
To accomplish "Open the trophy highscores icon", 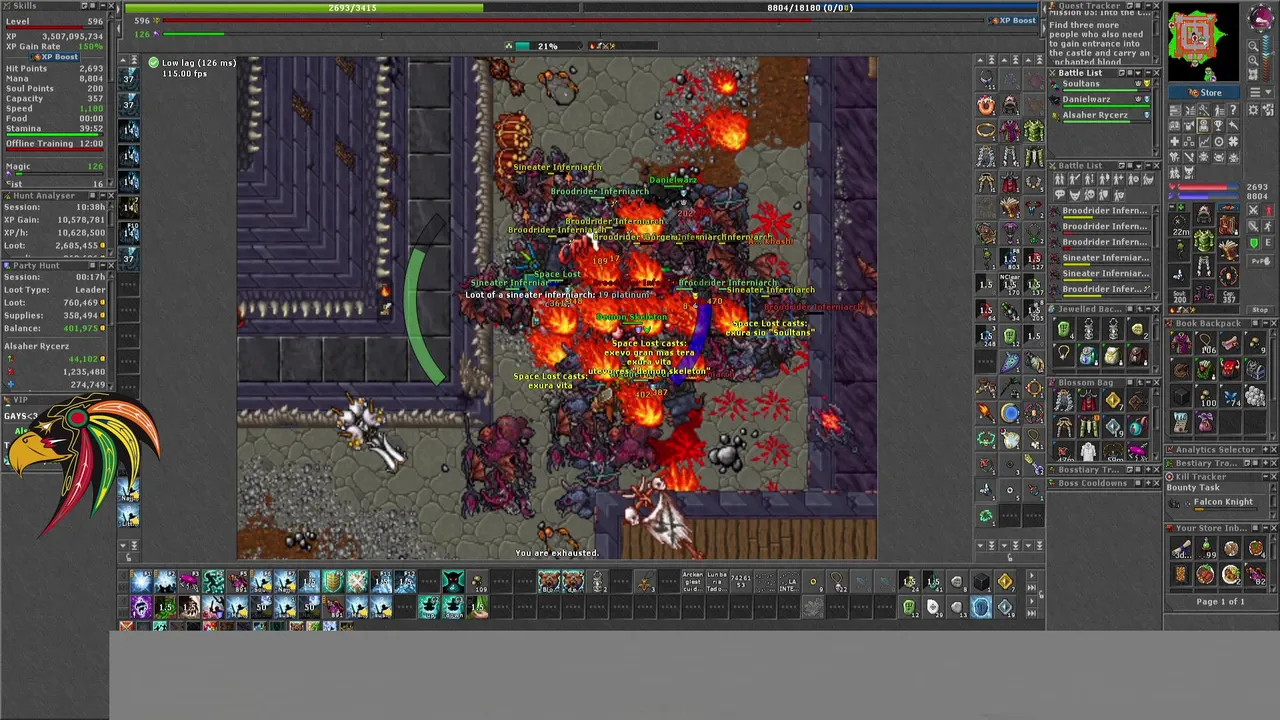I will pyautogui.click(x=1219, y=125).
